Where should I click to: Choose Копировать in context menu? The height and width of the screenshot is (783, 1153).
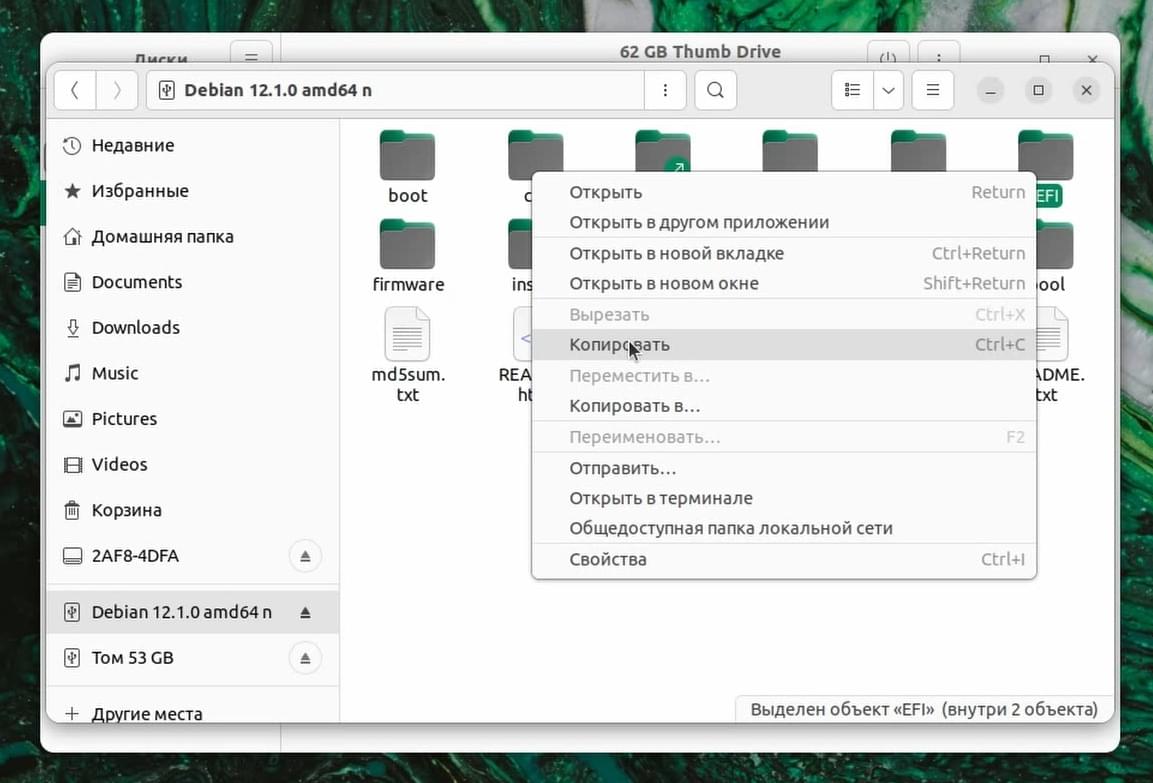(784, 344)
